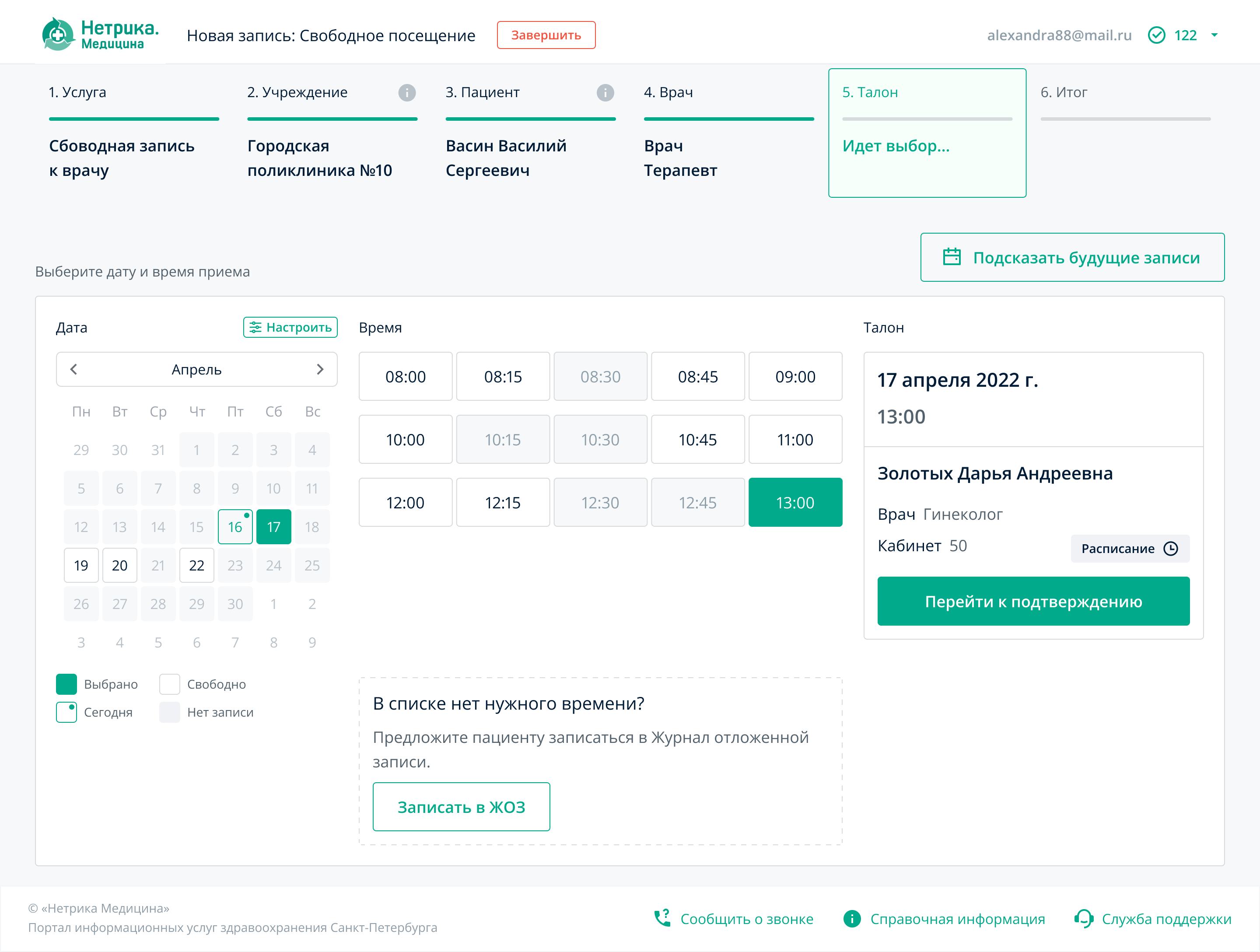Select the 12:15 time slot
This screenshot has height=952, width=1260.
pos(502,503)
